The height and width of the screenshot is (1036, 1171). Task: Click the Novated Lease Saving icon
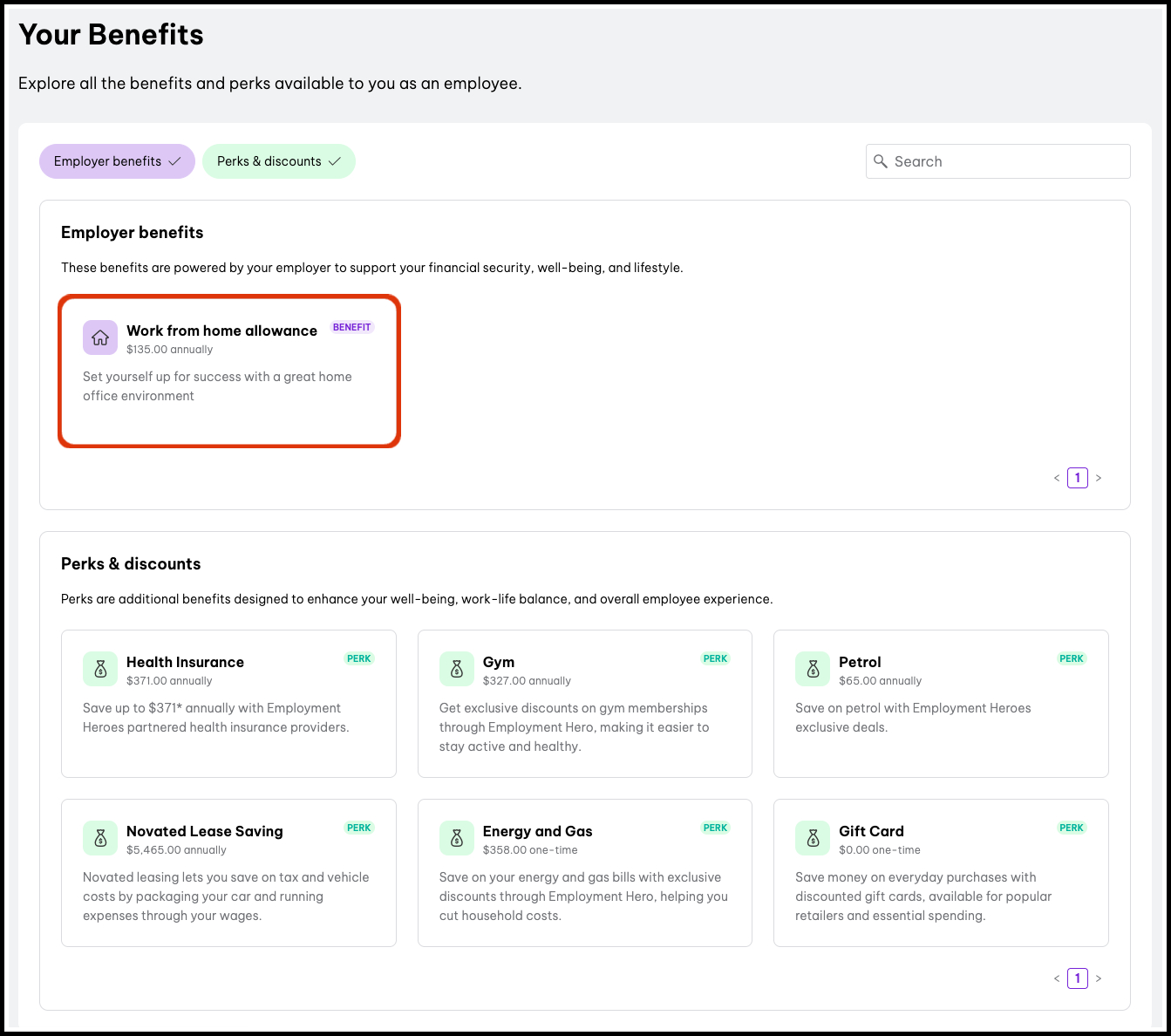[x=100, y=838]
